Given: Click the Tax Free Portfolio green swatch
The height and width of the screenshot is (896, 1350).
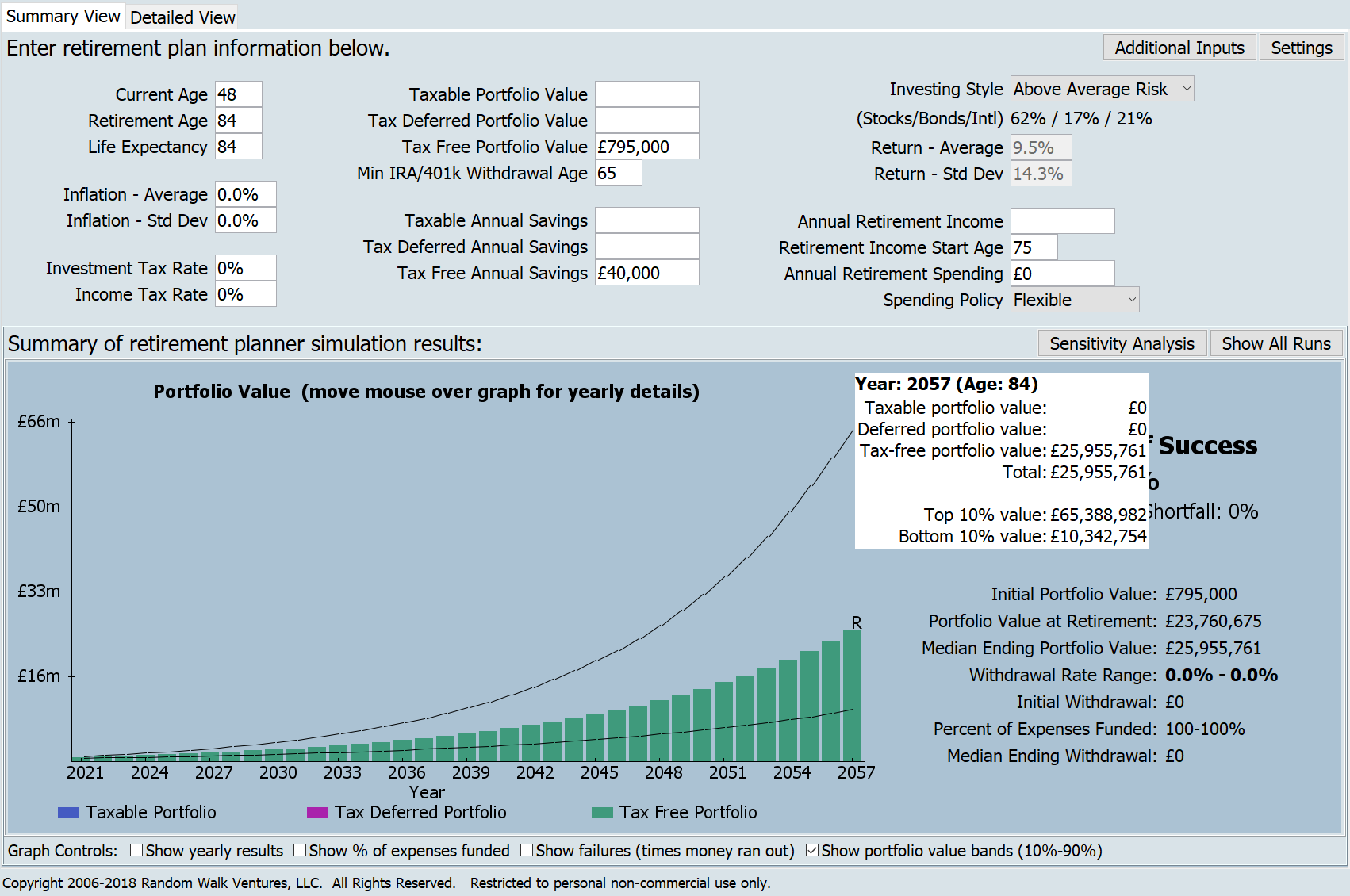Looking at the screenshot, I should [603, 813].
